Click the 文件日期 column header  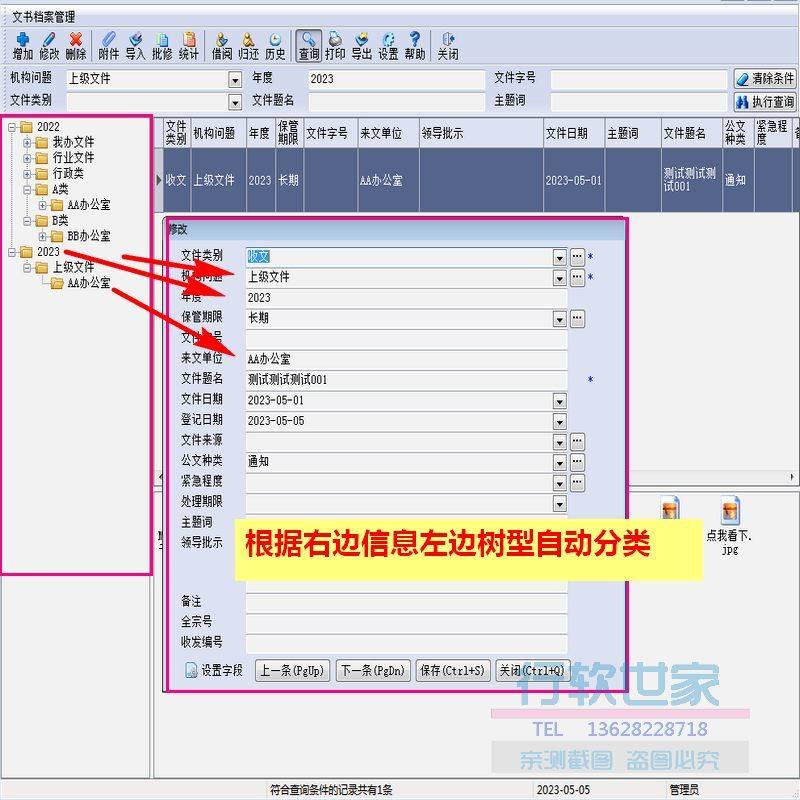point(573,133)
